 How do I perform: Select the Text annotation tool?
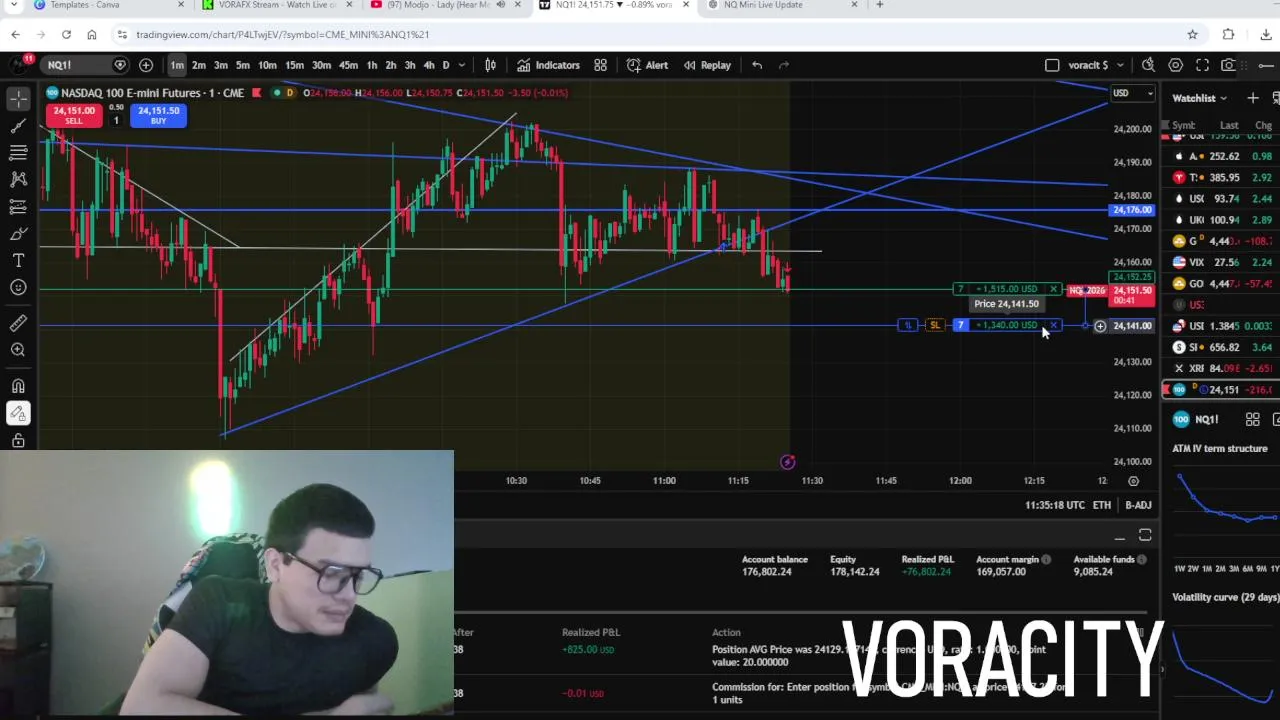[18, 260]
